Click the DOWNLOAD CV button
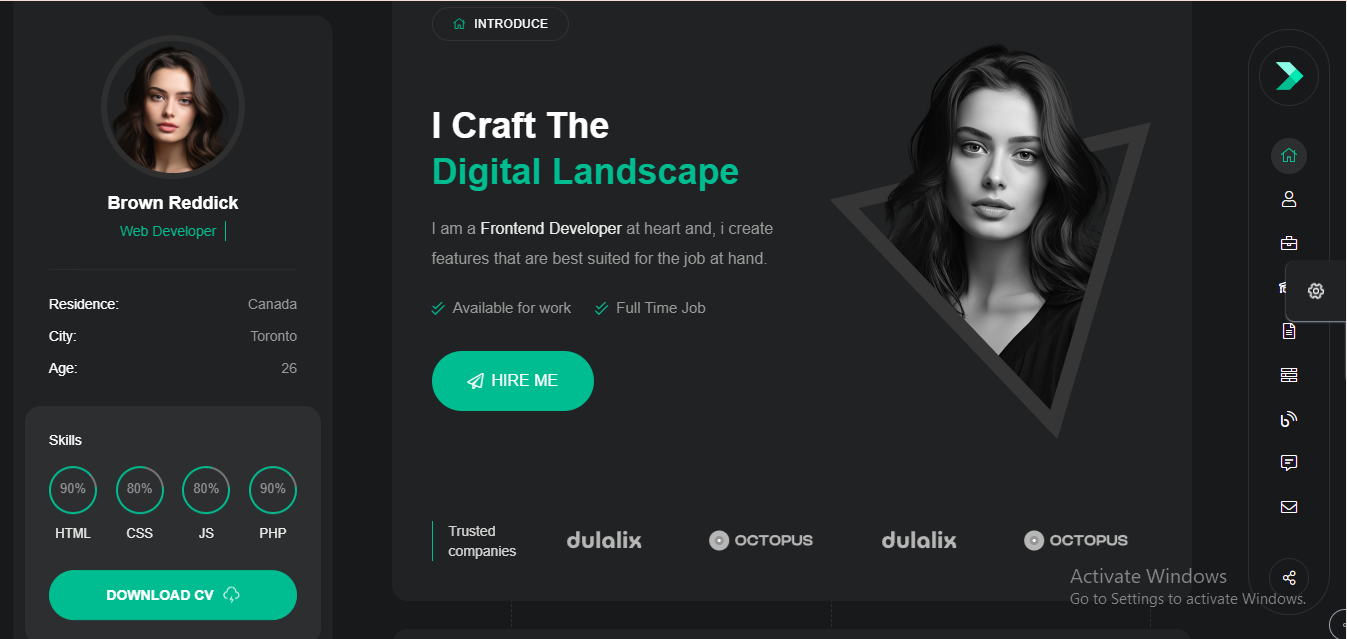 (173, 595)
